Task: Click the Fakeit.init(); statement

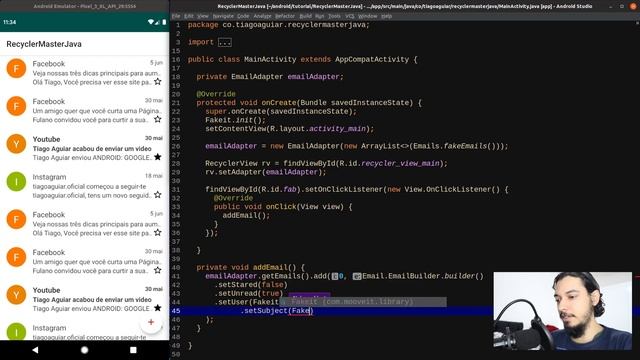Action: (236, 120)
